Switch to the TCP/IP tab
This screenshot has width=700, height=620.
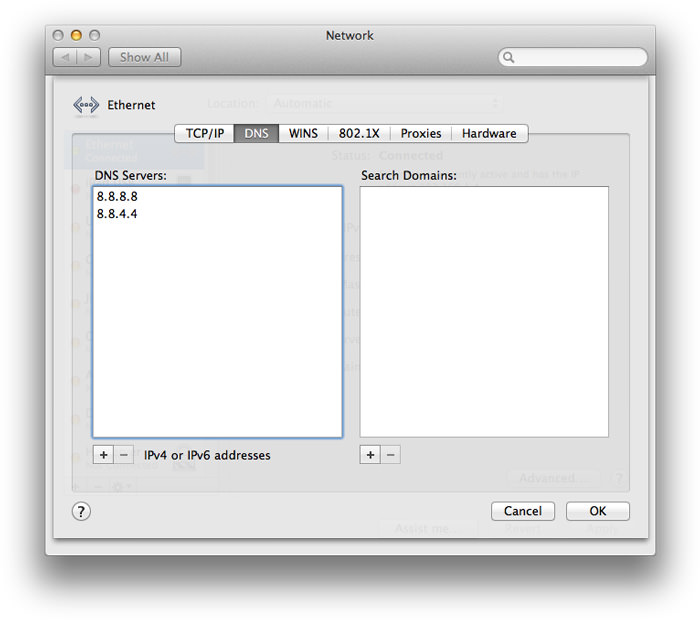point(204,133)
